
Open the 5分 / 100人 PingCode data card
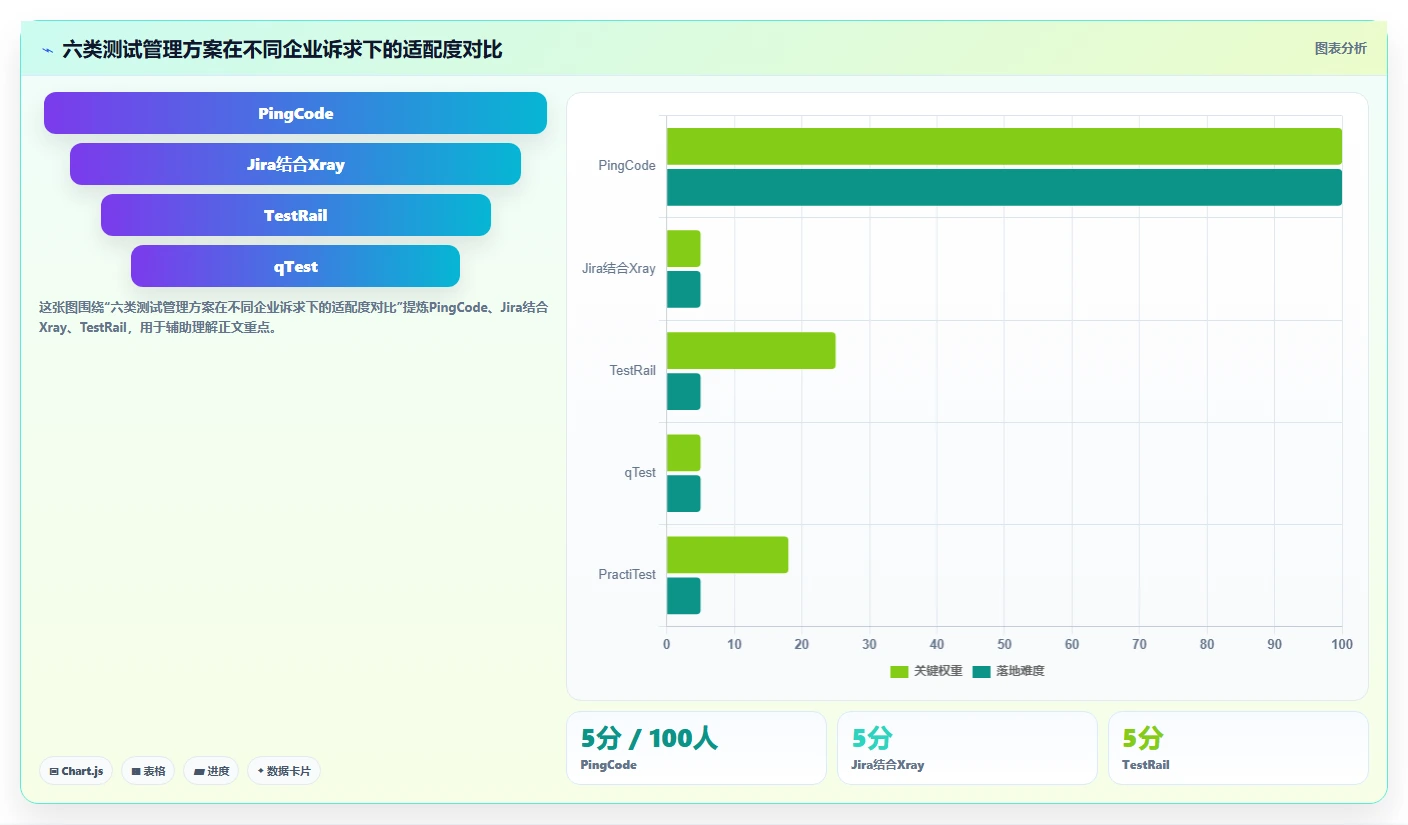pyautogui.click(x=696, y=748)
